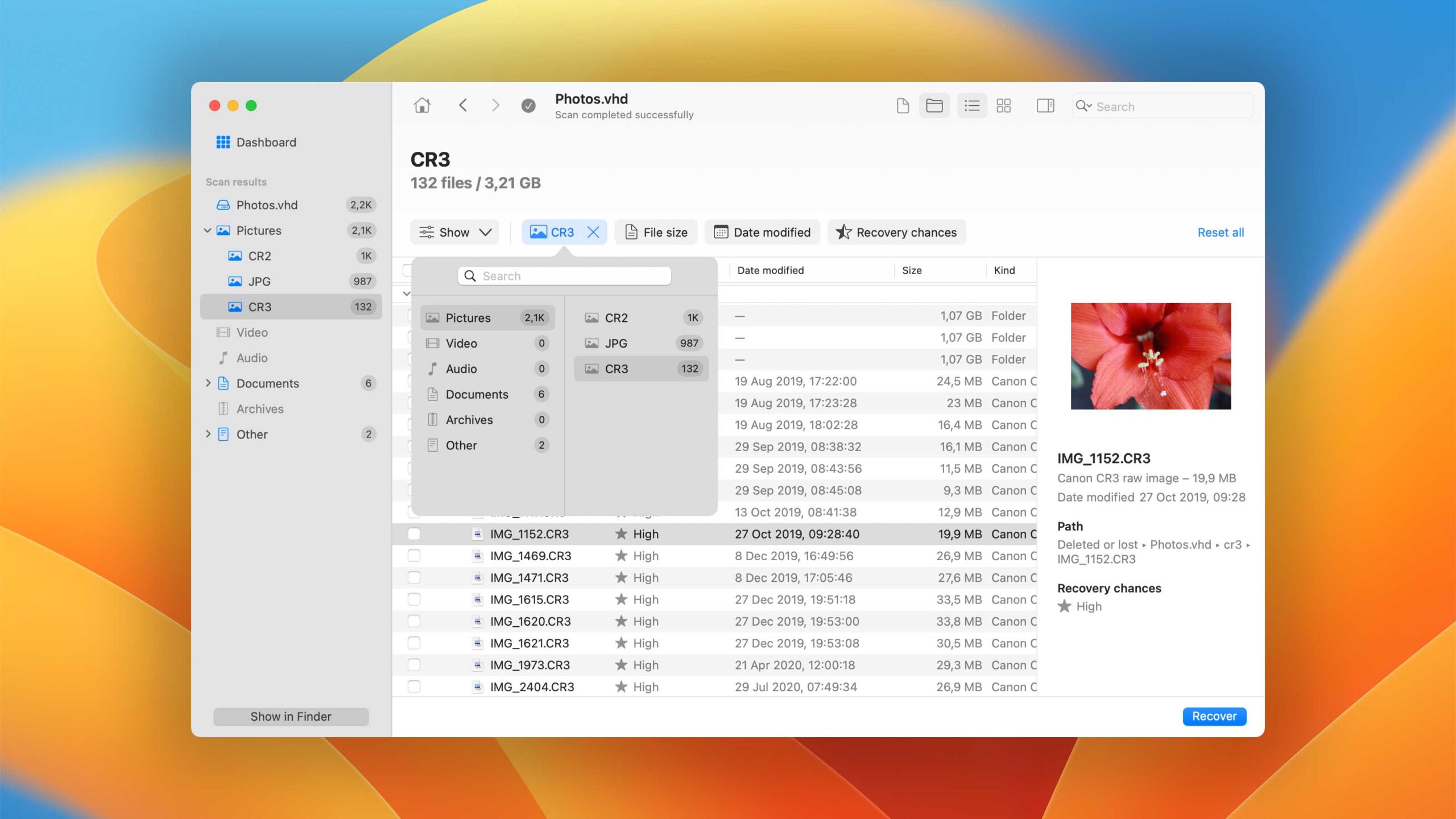Sort by Date modified column header

tap(771, 270)
